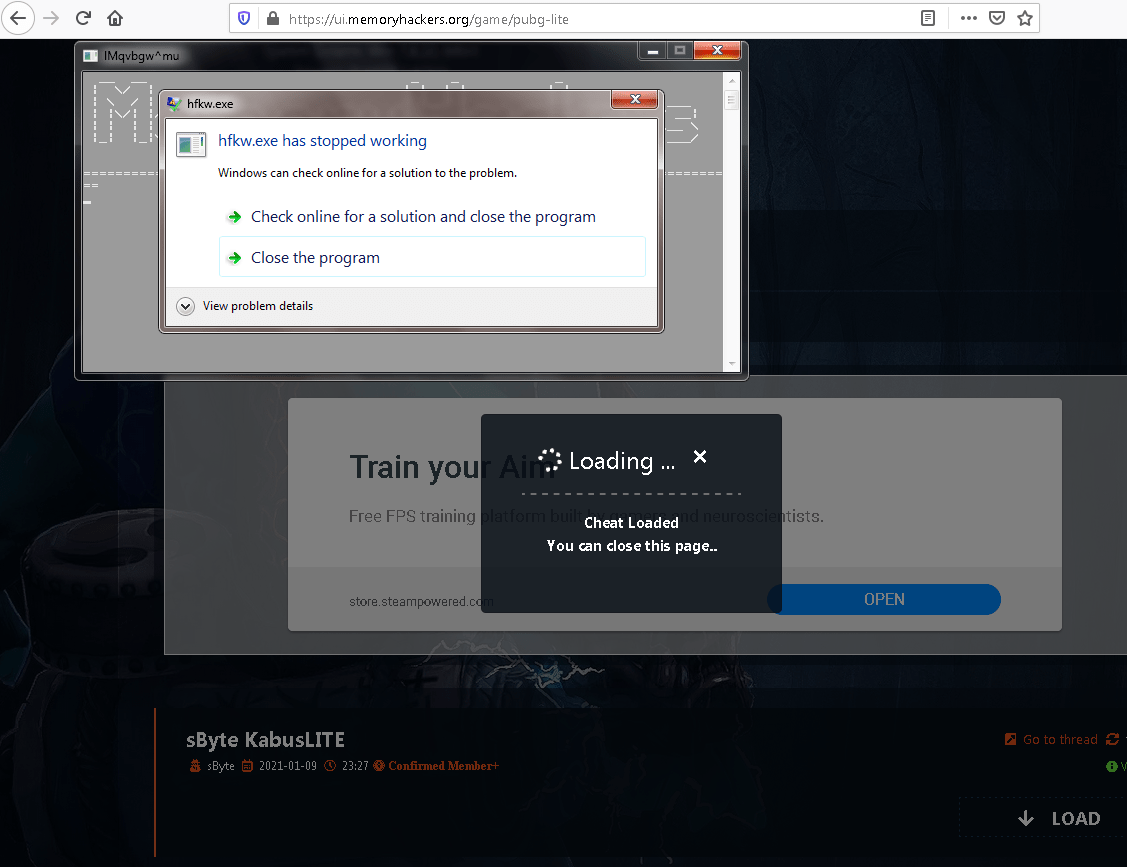Open Go to thread link
Image resolution: width=1127 pixels, height=867 pixels.
tap(1052, 739)
